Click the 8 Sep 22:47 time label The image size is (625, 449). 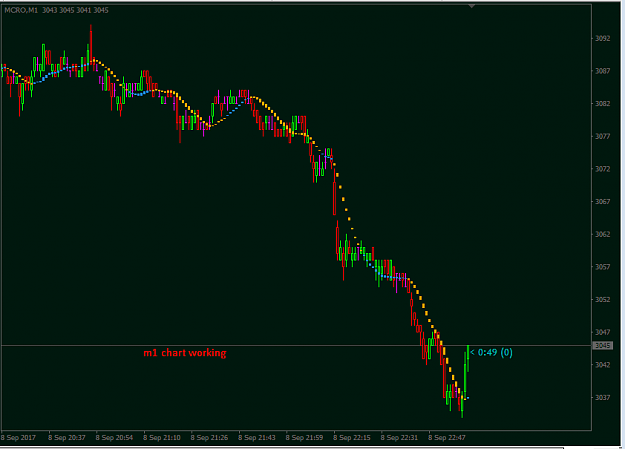pyautogui.click(x=447, y=437)
